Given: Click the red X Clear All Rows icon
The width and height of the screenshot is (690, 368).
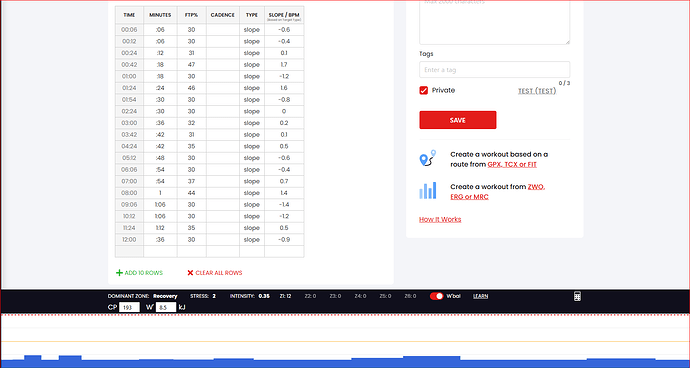Looking at the screenshot, I should [190, 273].
